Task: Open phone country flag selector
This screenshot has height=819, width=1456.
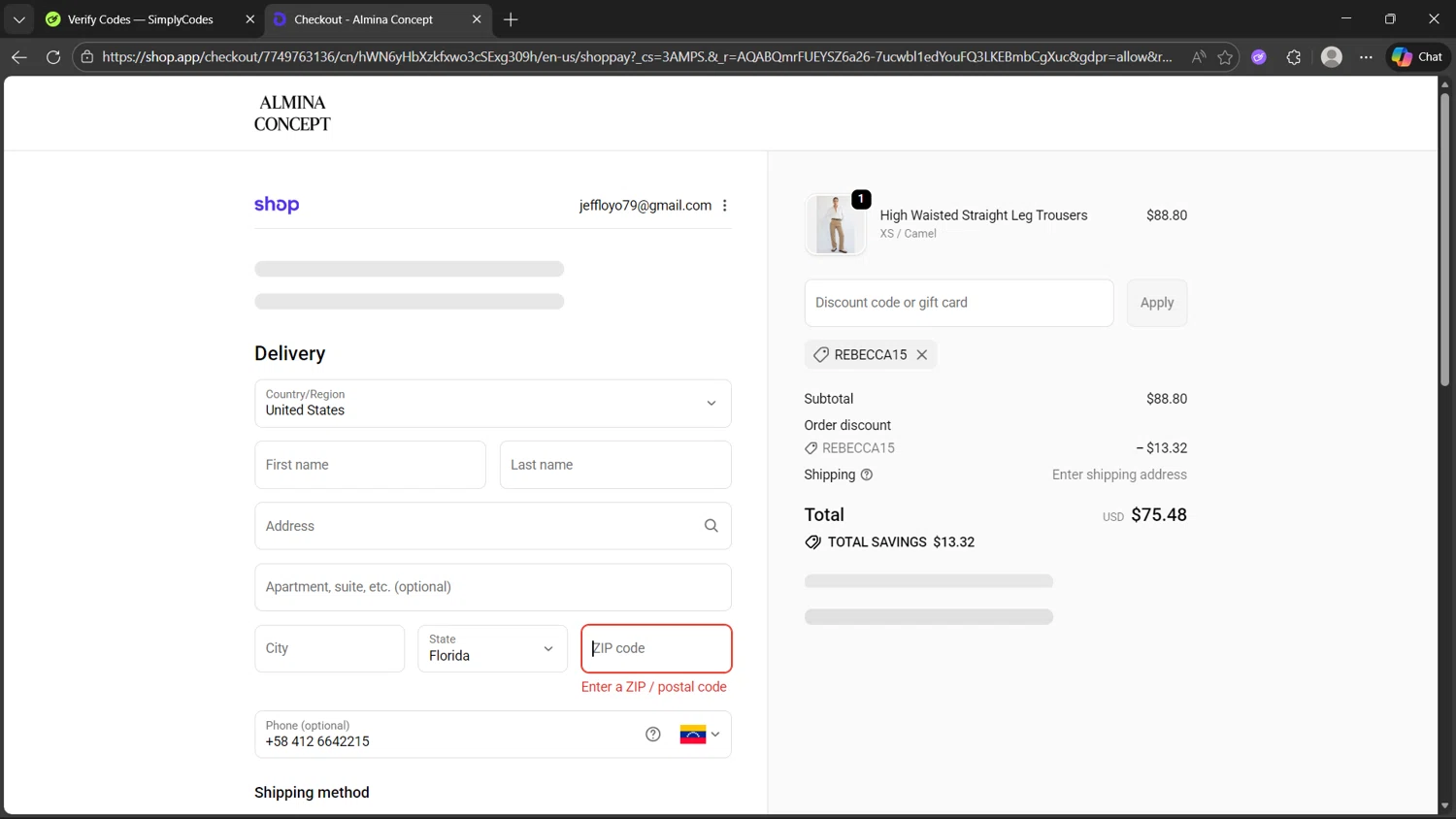Action: click(700, 735)
